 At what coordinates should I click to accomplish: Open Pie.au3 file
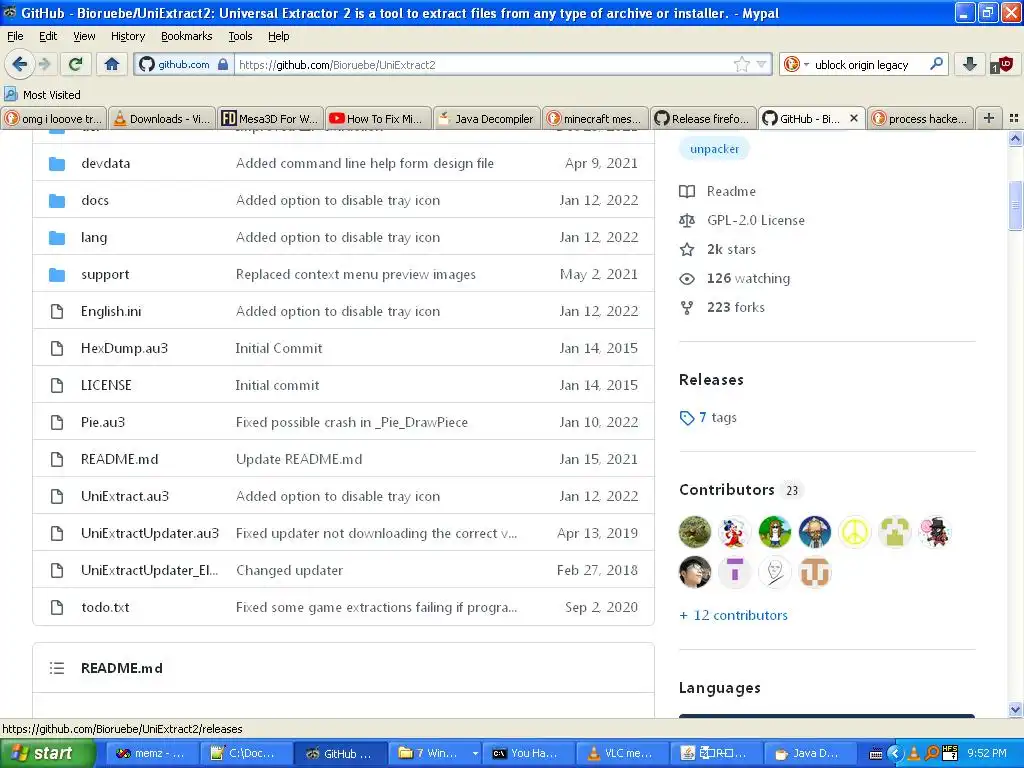(x=103, y=423)
